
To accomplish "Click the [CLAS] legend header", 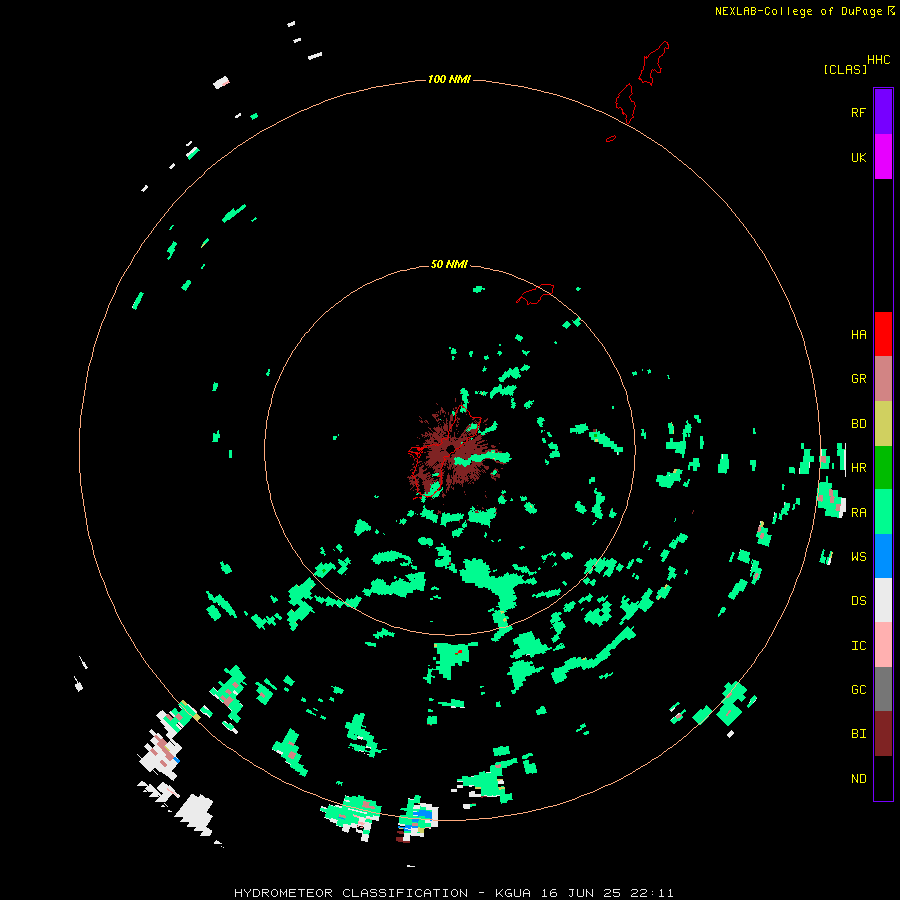I will [845, 69].
